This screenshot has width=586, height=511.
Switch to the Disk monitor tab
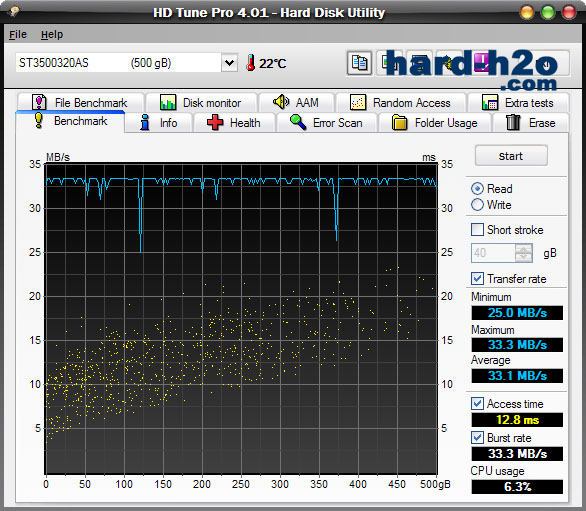[201, 102]
